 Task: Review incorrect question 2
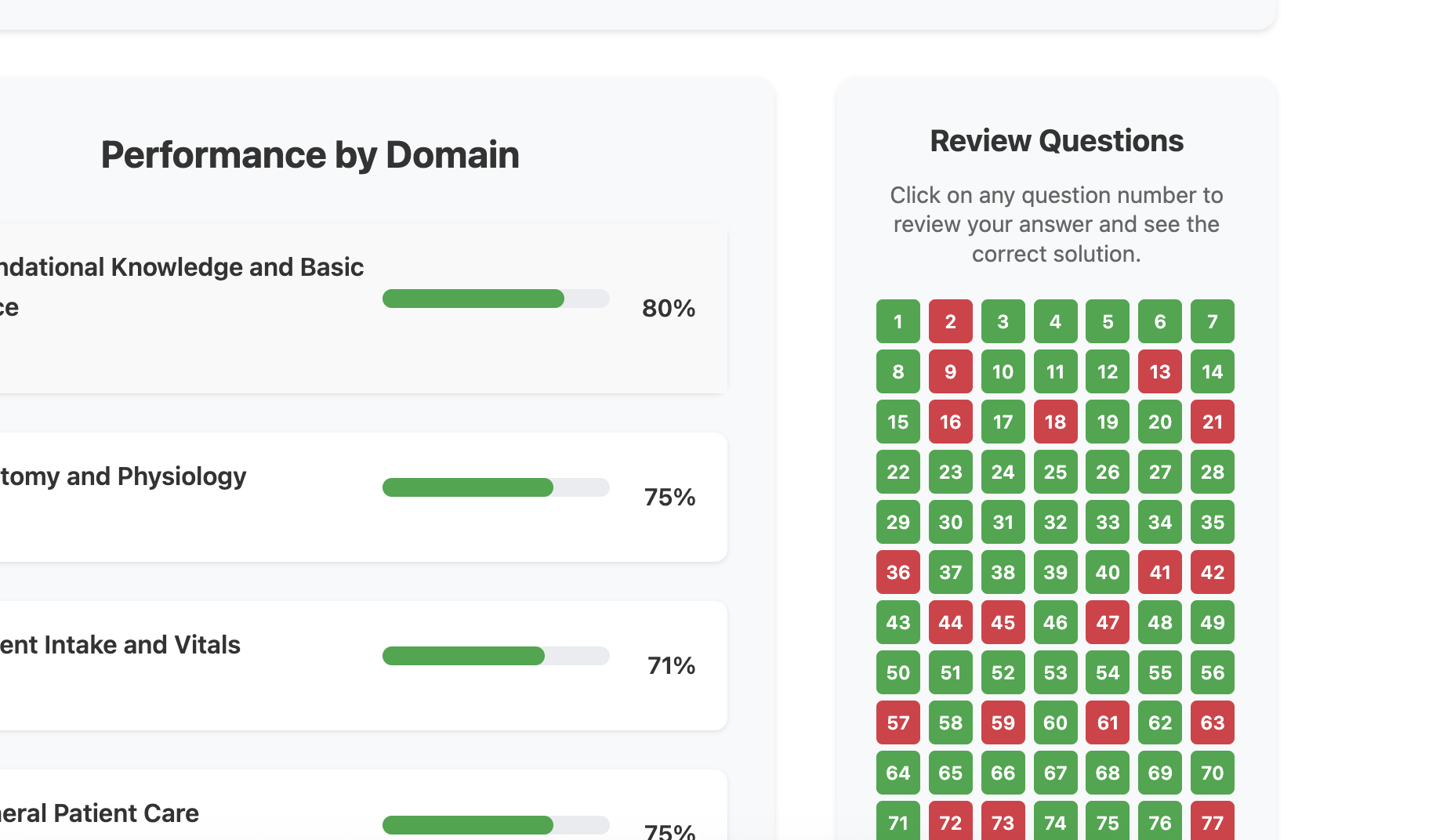click(x=950, y=321)
